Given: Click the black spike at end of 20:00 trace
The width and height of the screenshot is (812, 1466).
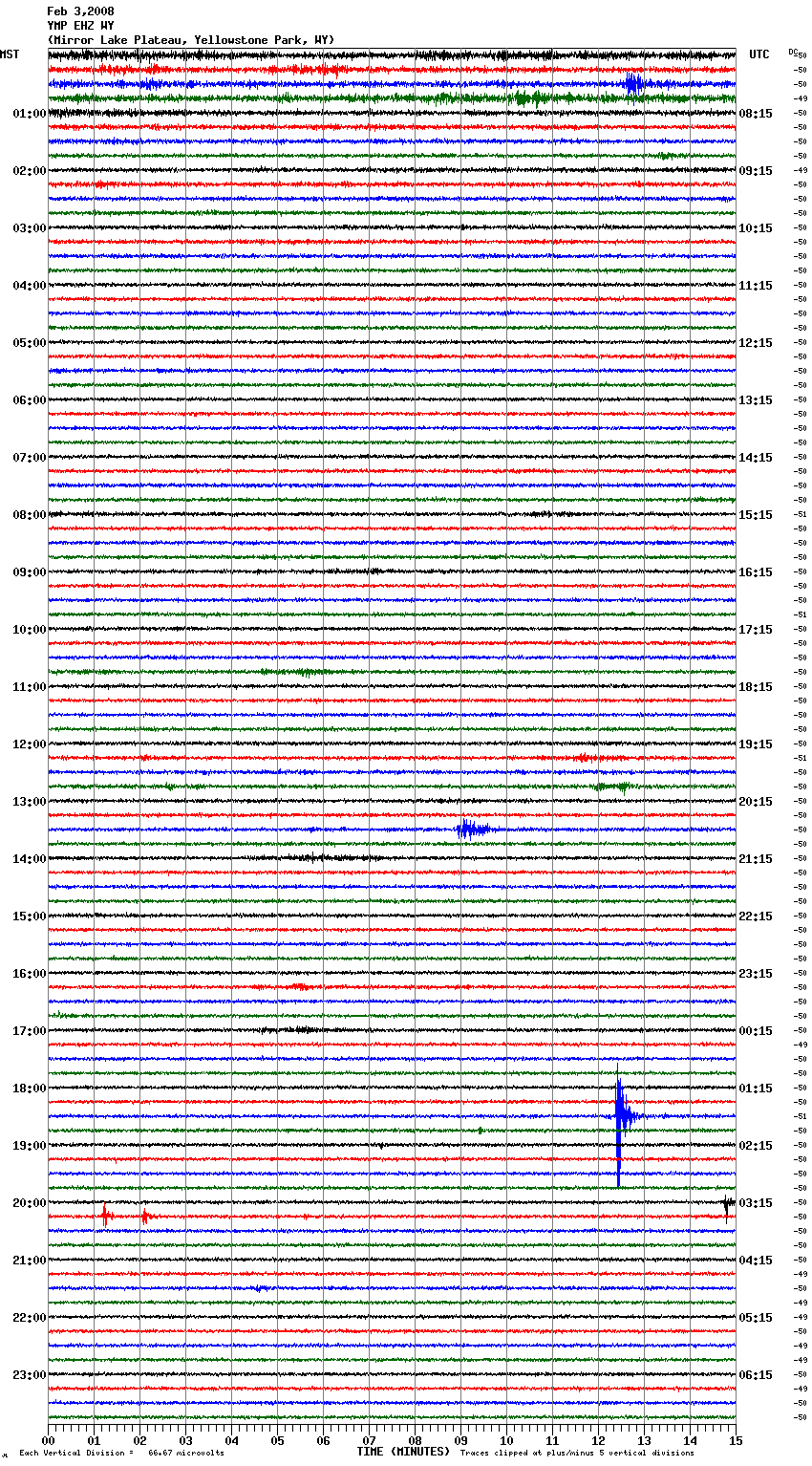Looking at the screenshot, I should coord(728,1203).
